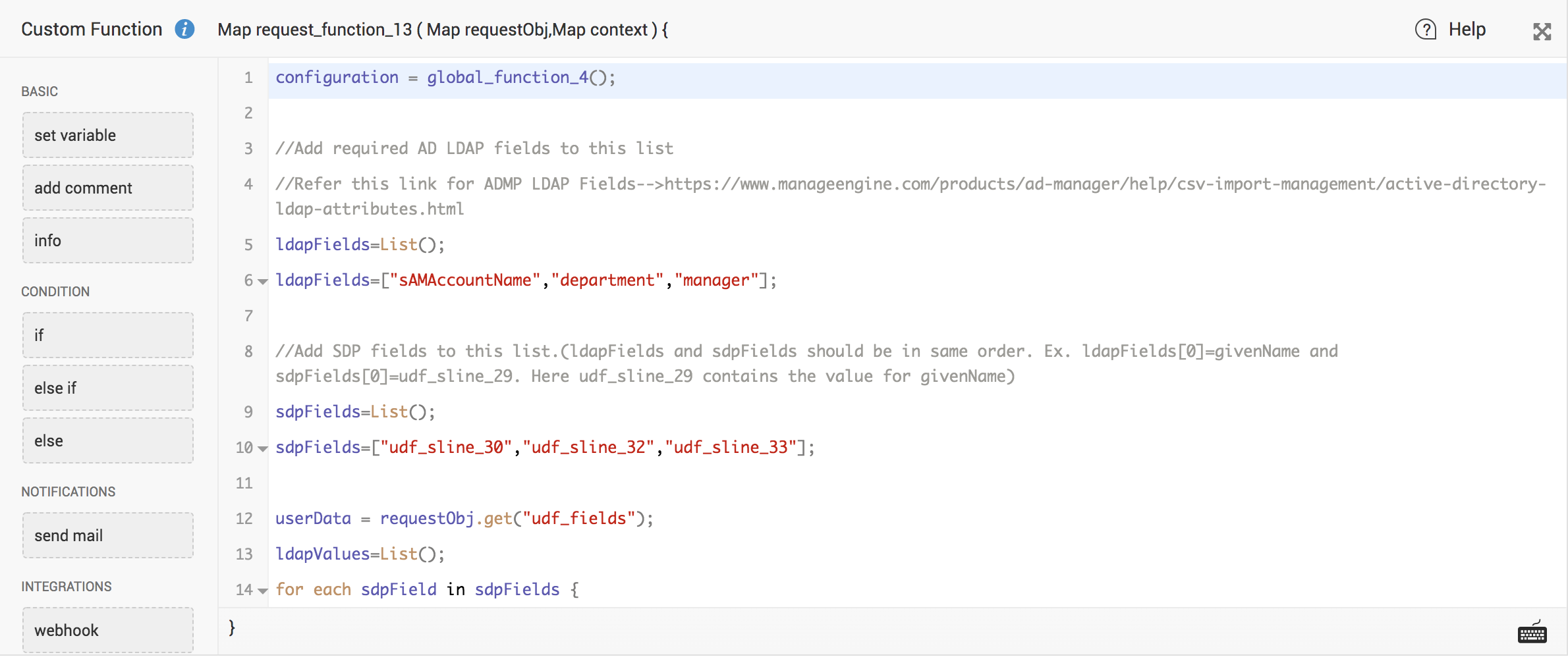Insert a send mail notification block

pyautogui.click(x=108, y=535)
